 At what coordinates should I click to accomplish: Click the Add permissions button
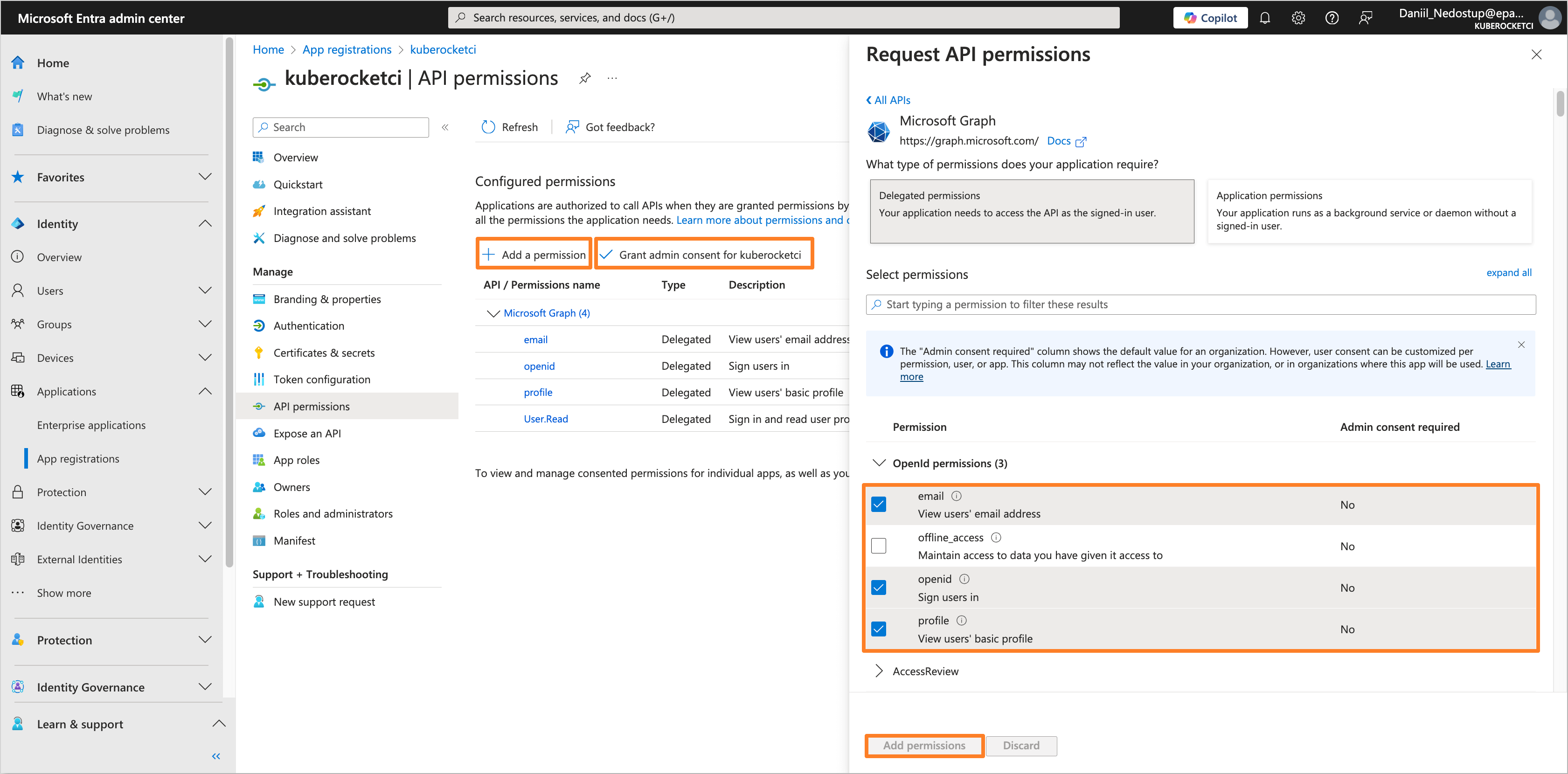pos(923,746)
